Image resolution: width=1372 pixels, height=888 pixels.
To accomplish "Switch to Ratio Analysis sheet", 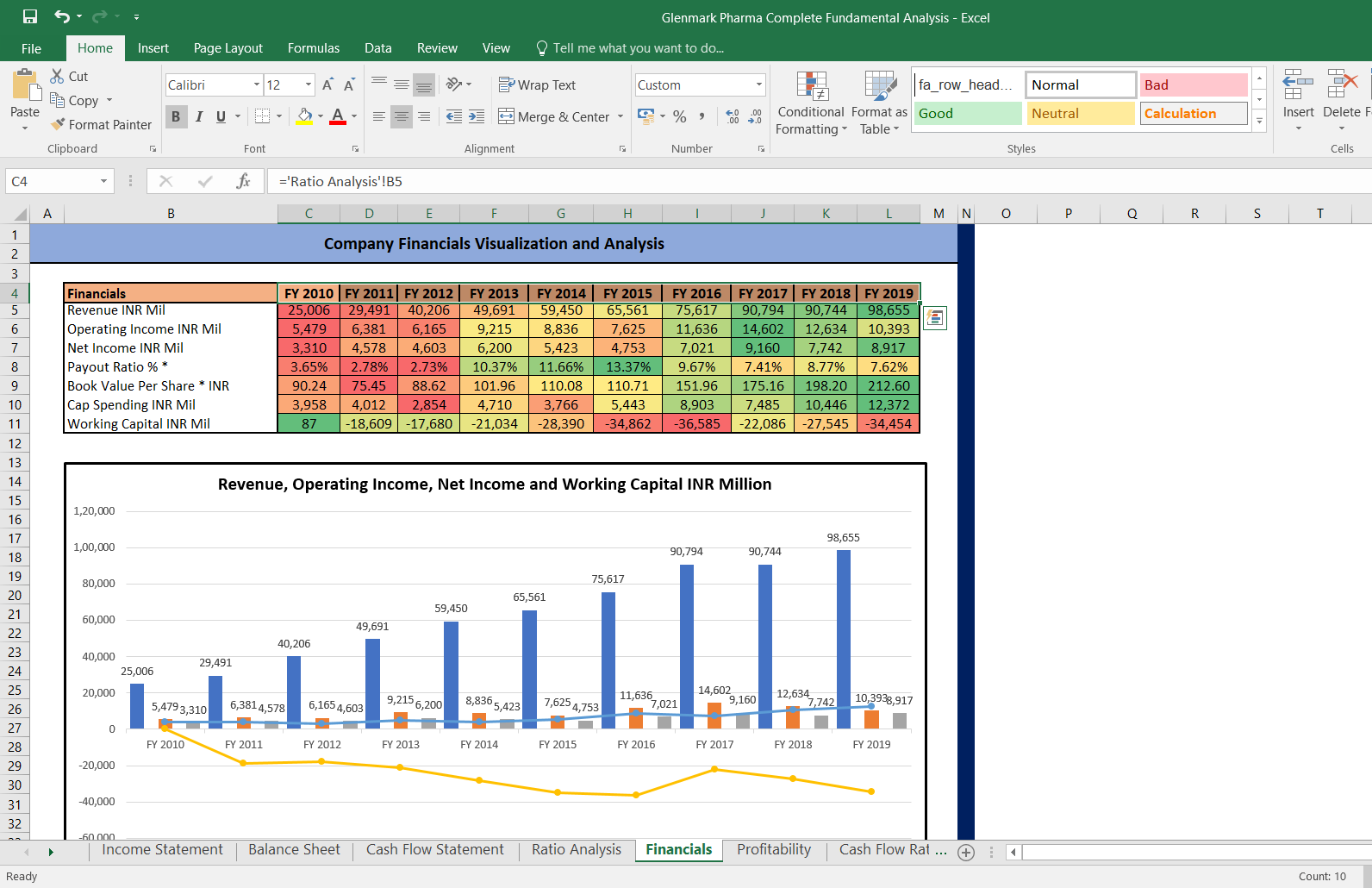I will pos(577,849).
